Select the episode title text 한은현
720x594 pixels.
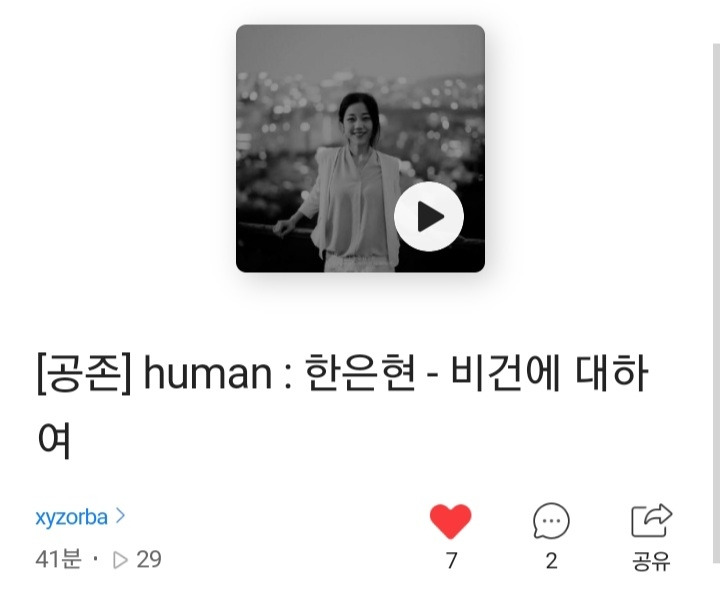coord(360,372)
